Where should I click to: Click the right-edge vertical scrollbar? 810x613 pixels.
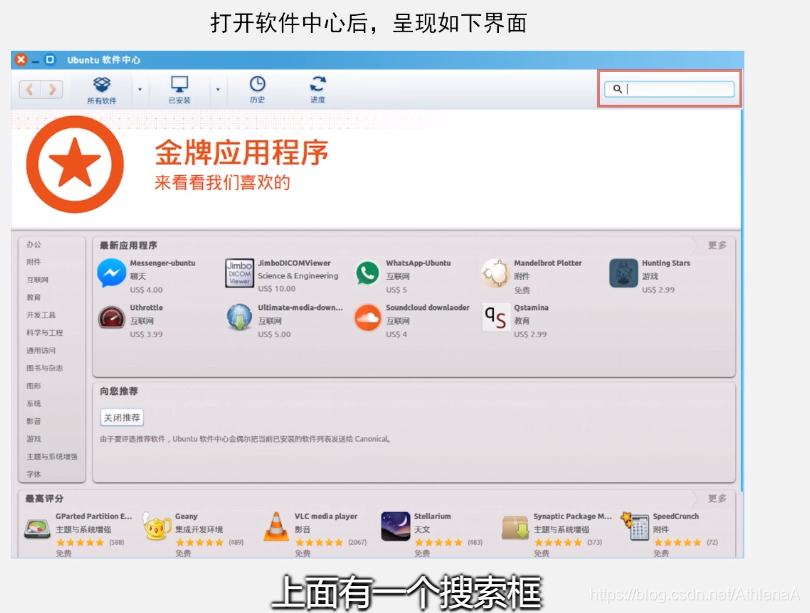point(742,300)
